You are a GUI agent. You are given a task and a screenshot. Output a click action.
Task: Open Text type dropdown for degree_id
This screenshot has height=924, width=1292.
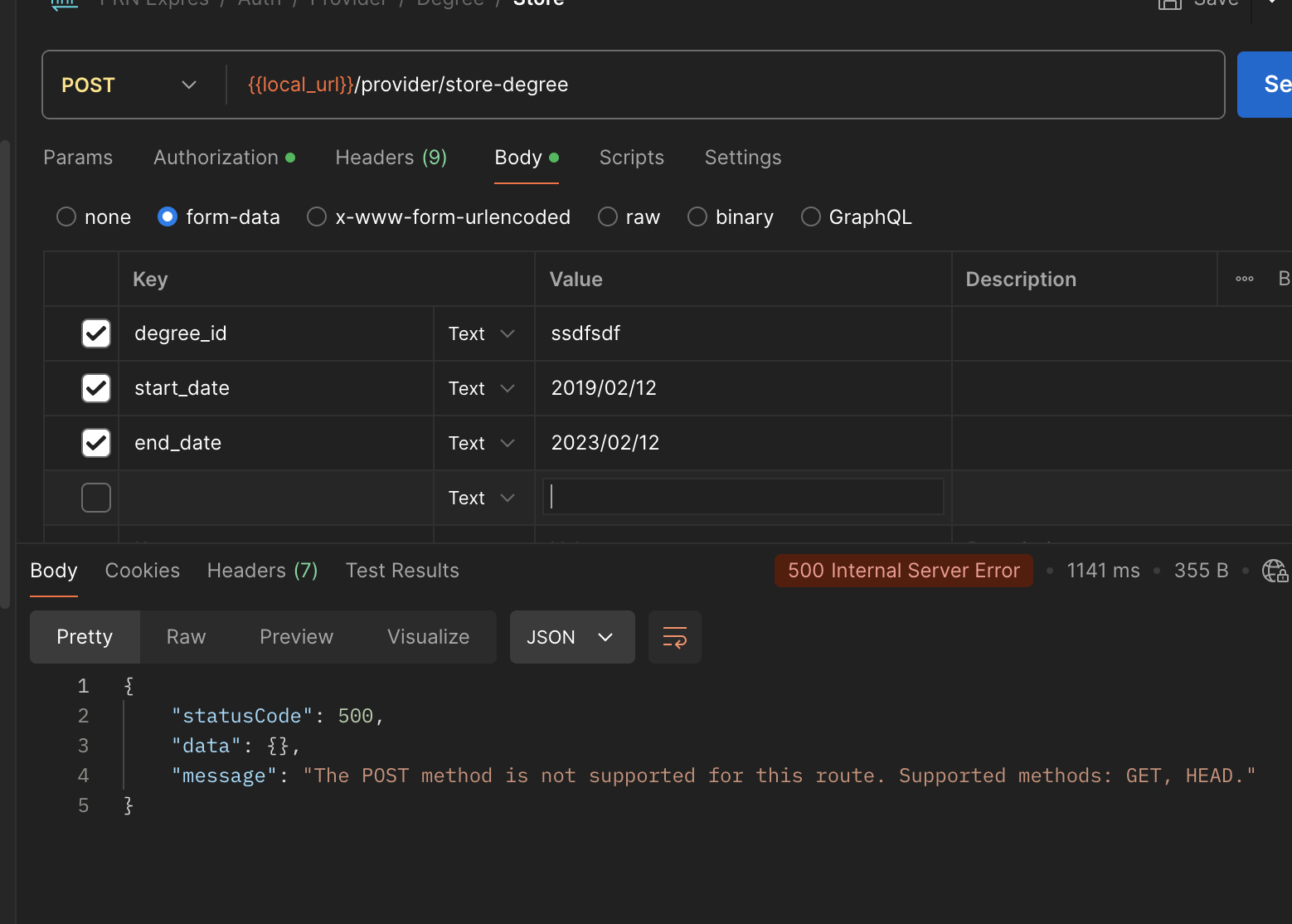coord(482,333)
